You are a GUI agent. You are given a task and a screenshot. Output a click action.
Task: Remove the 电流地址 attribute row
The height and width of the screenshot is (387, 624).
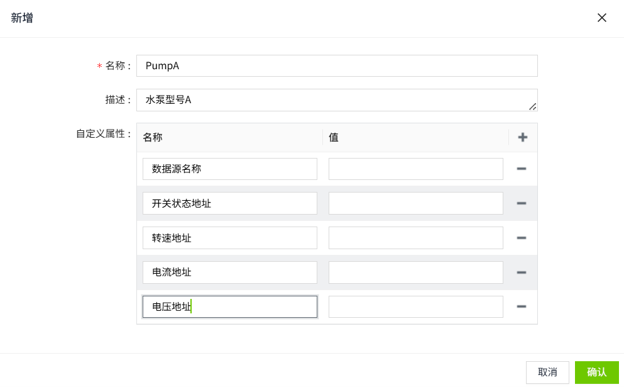coord(521,272)
